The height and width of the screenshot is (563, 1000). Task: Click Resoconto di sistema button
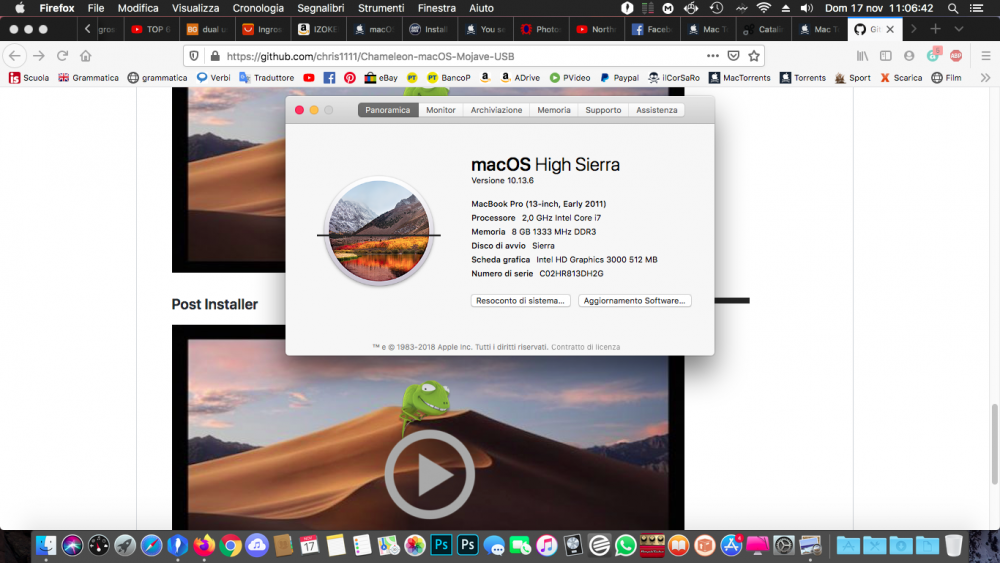(x=520, y=300)
